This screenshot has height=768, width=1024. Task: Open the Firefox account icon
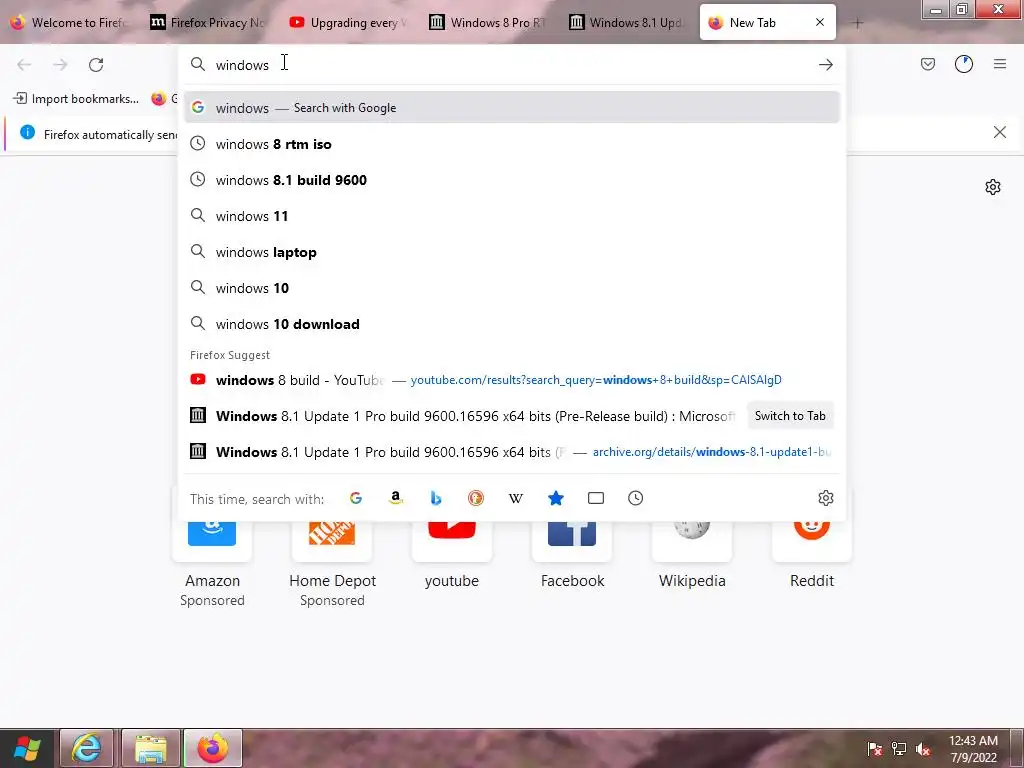[964, 64]
